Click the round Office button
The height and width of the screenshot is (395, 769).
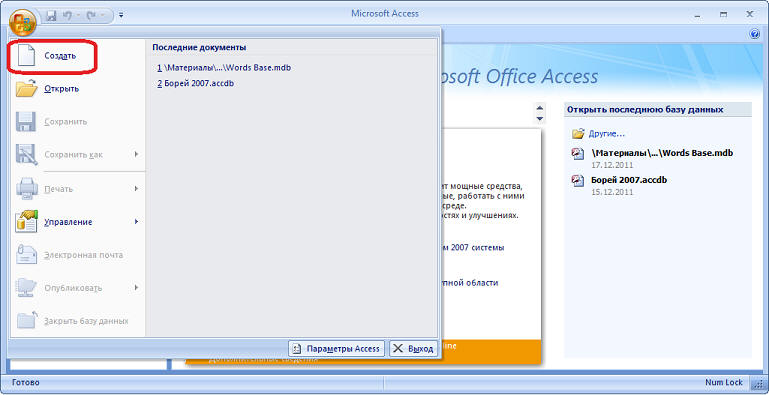pos(23,23)
